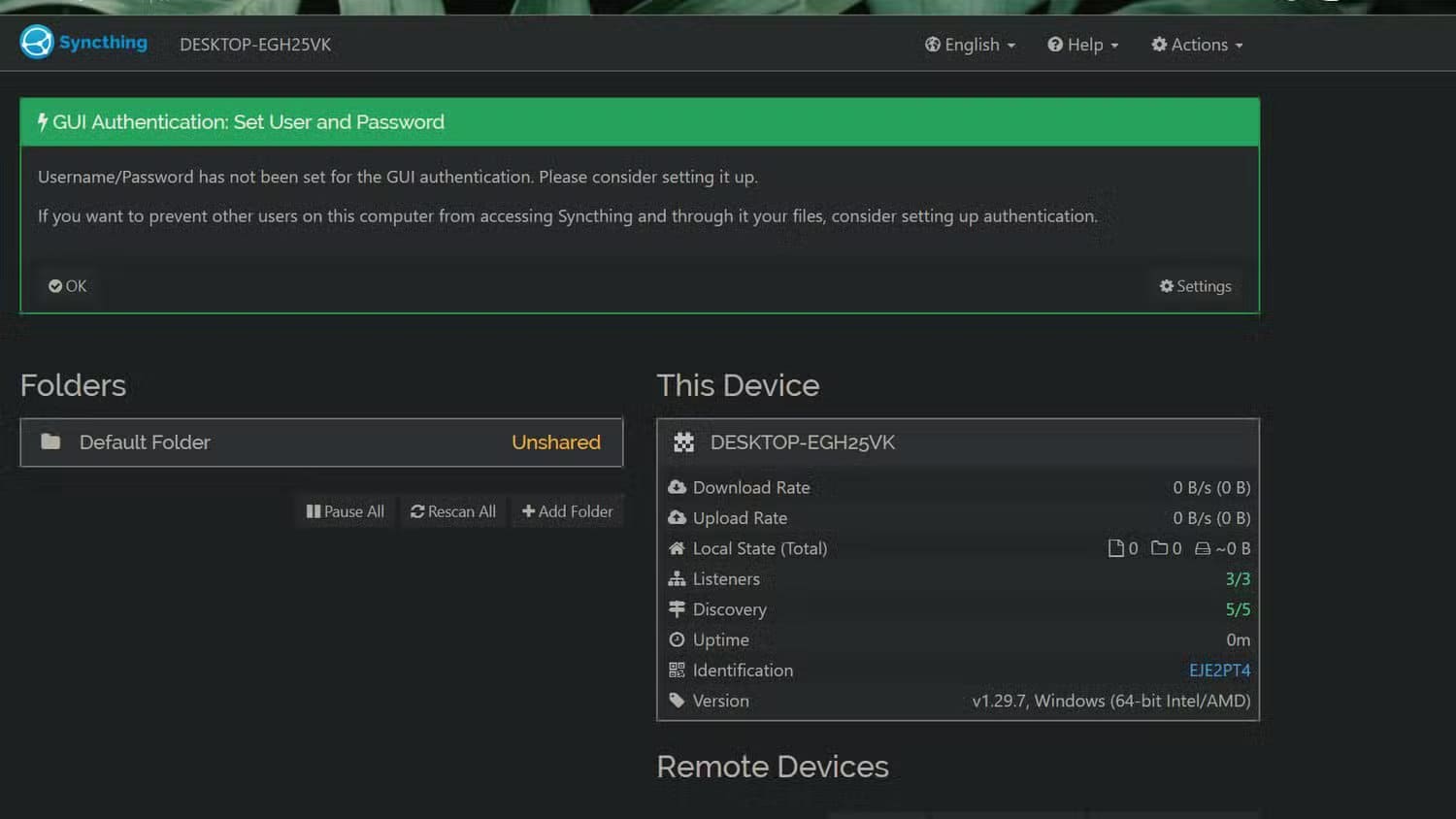Click the Local State home icon
Screen dimensions: 1456x819
[677, 548]
